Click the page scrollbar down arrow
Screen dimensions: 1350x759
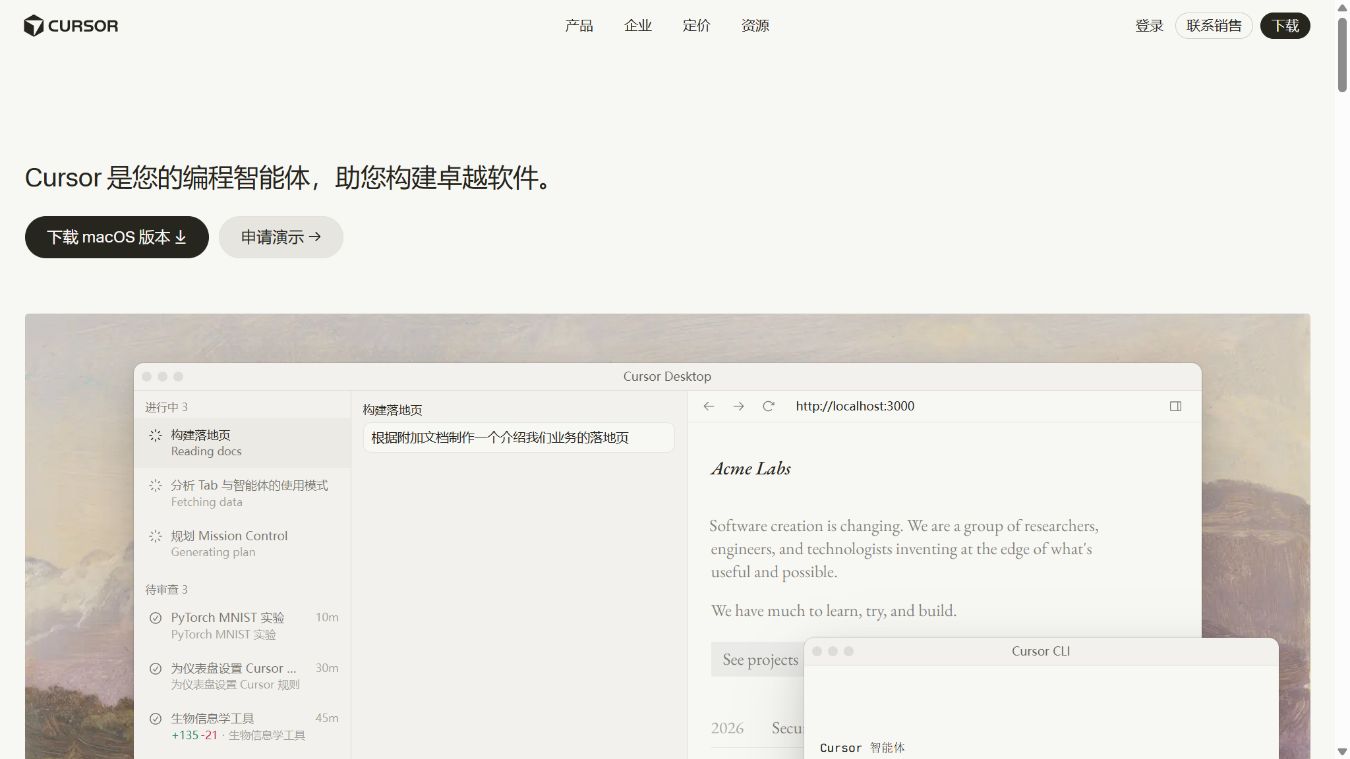(1342, 751)
